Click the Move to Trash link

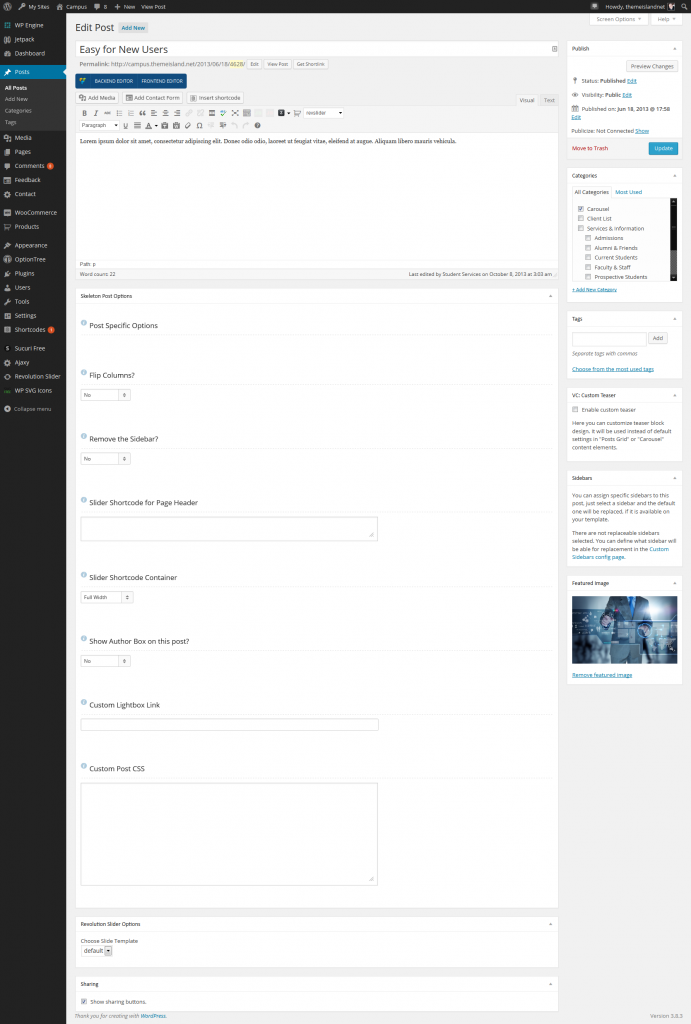(589, 148)
